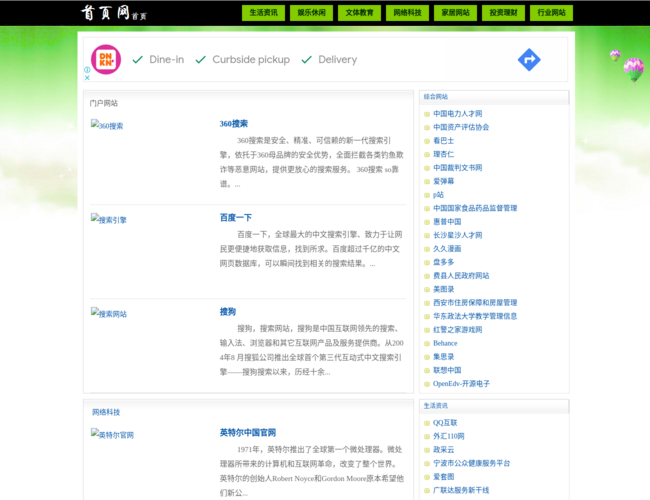This screenshot has width=650, height=500.
Task: Click the bullet icon beside Behance
Action: (x=427, y=344)
